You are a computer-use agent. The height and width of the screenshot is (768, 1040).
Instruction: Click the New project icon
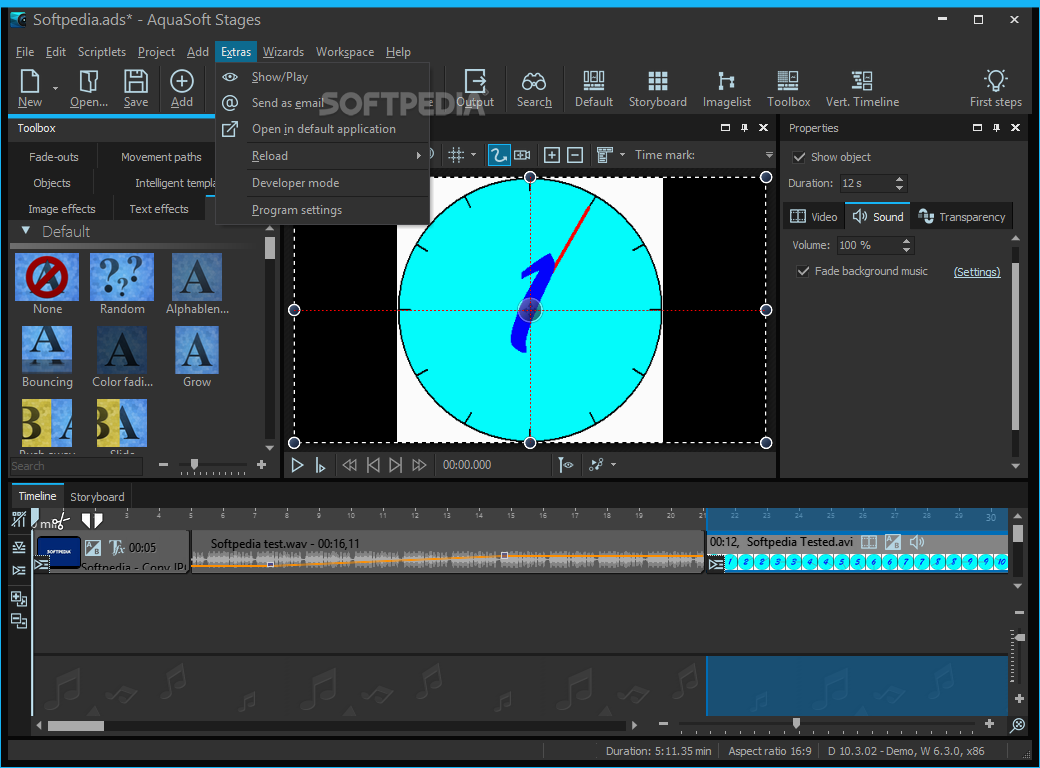pyautogui.click(x=30, y=82)
